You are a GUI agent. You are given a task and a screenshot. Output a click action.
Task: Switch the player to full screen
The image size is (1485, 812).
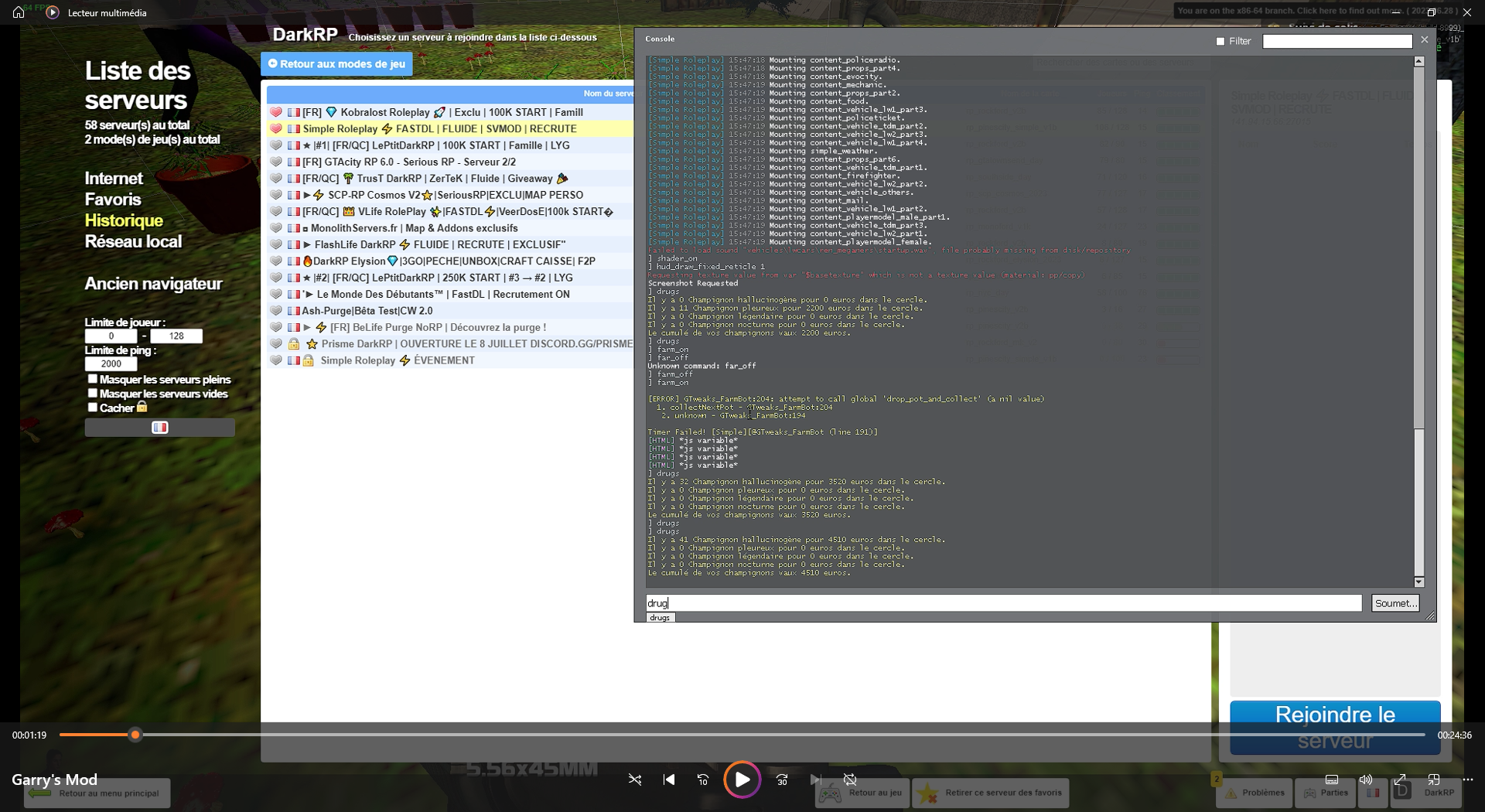(1400, 780)
